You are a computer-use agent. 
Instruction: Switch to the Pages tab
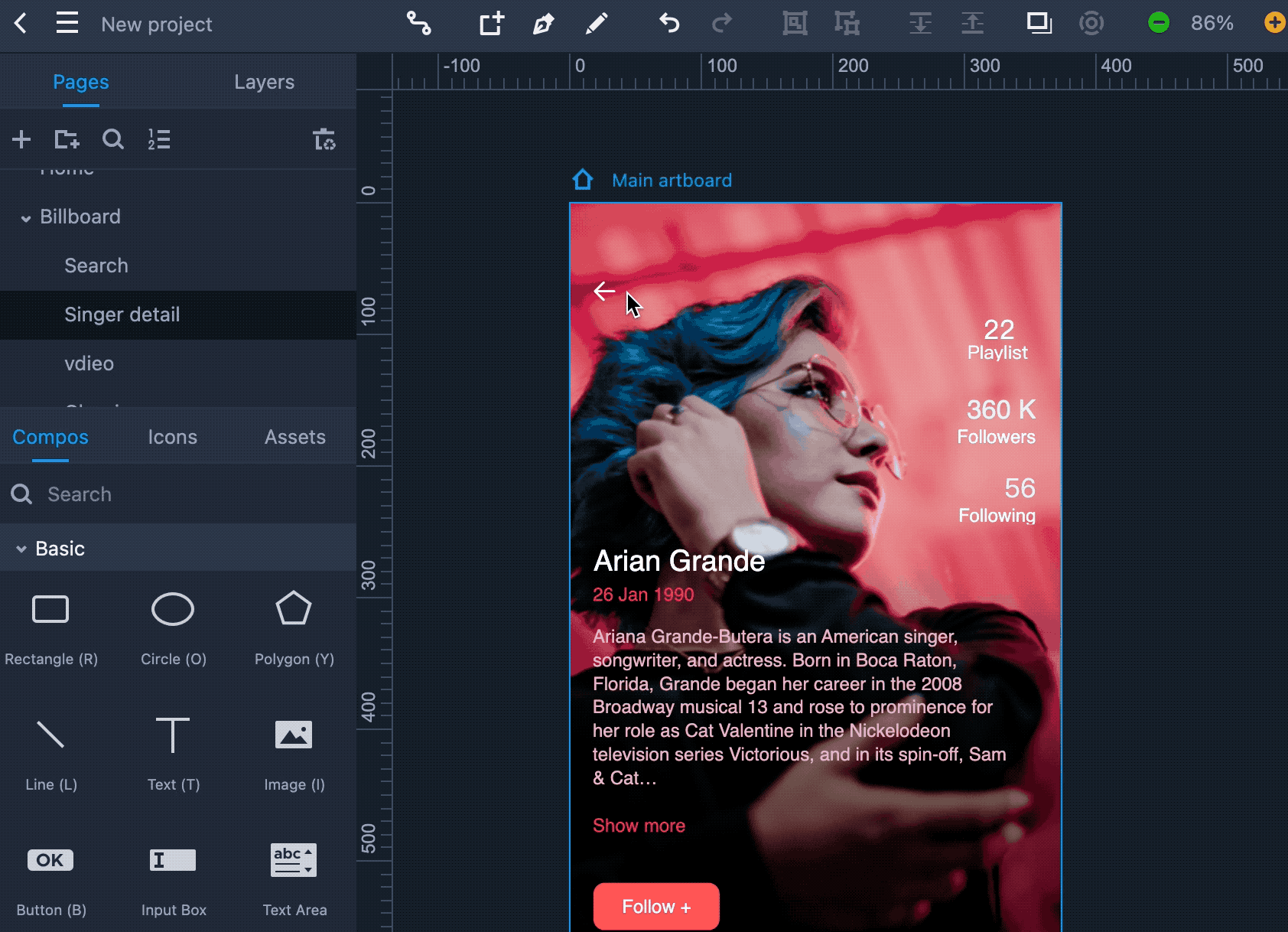[81, 82]
